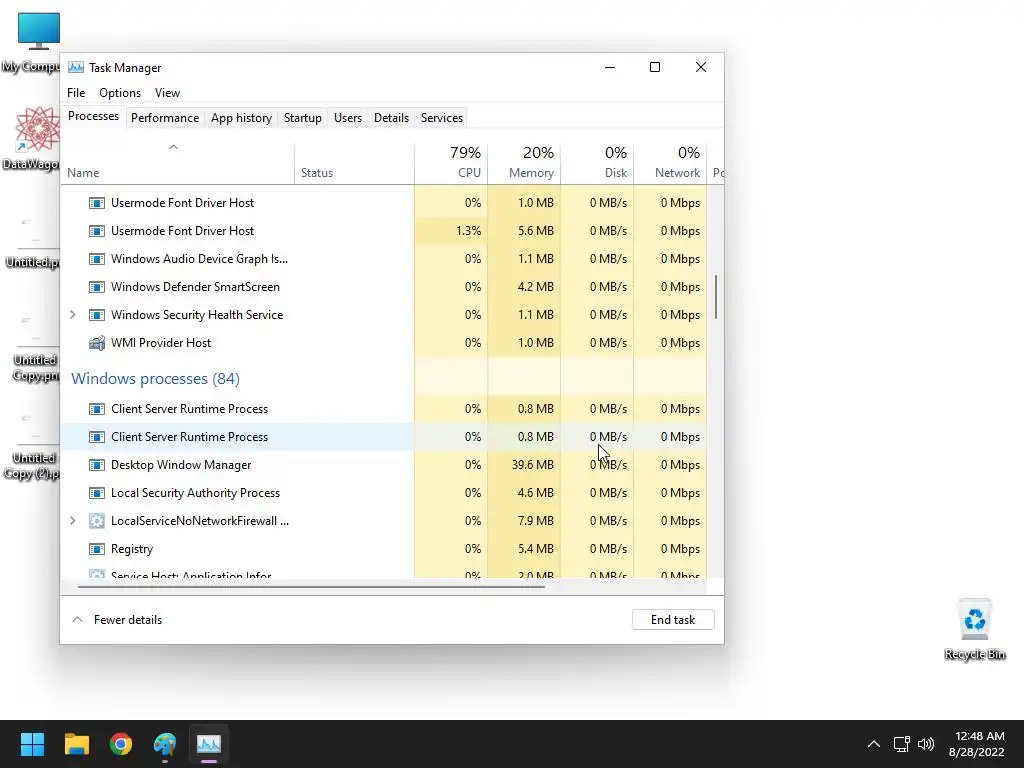1024x768 pixels.
Task: Click the 39.6 MB memory value
Action: [533, 465]
